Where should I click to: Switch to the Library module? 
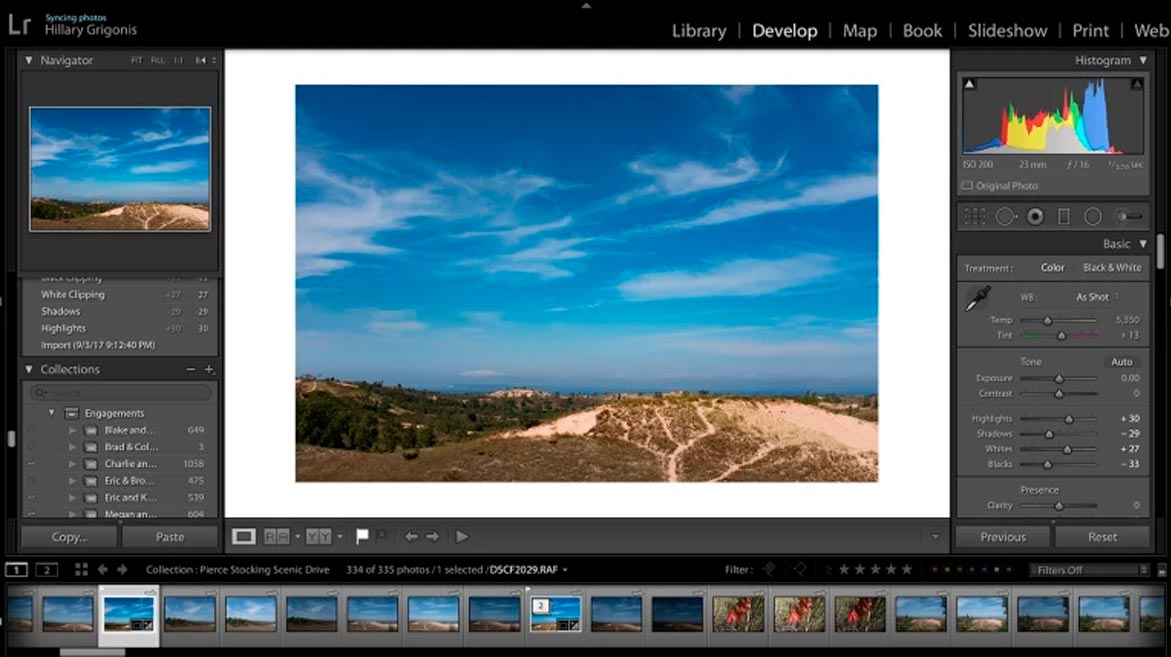click(x=698, y=30)
